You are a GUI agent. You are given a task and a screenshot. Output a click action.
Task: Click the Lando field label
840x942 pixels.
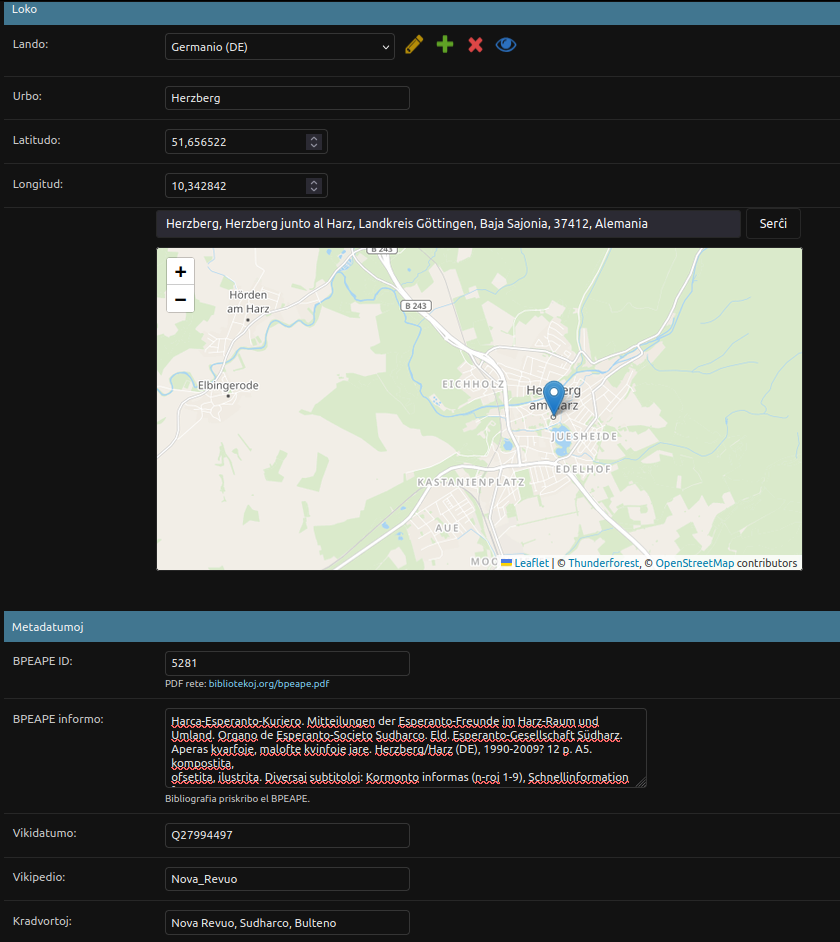click(x=31, y=44)
